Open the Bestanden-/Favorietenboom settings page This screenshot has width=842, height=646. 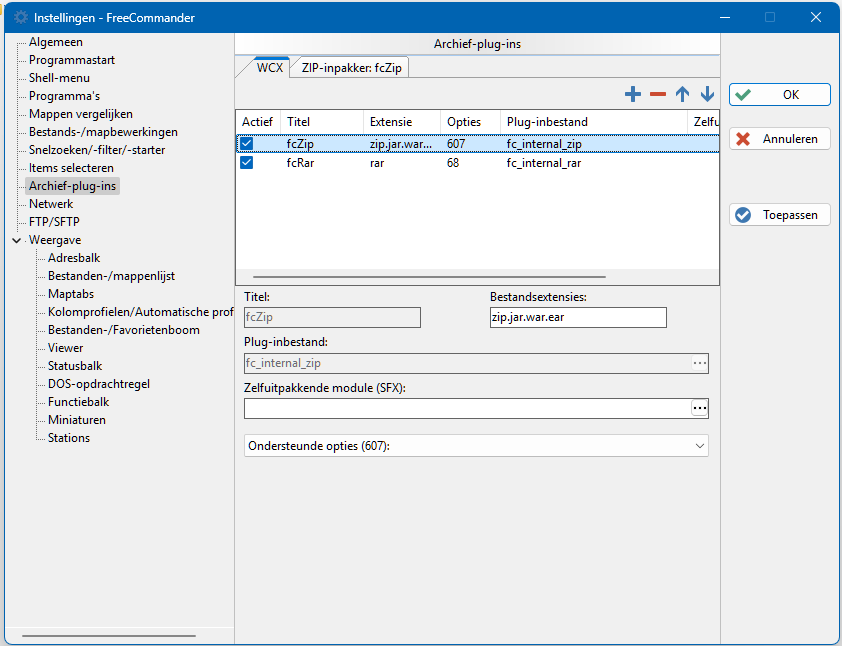(x=124, y=330)
